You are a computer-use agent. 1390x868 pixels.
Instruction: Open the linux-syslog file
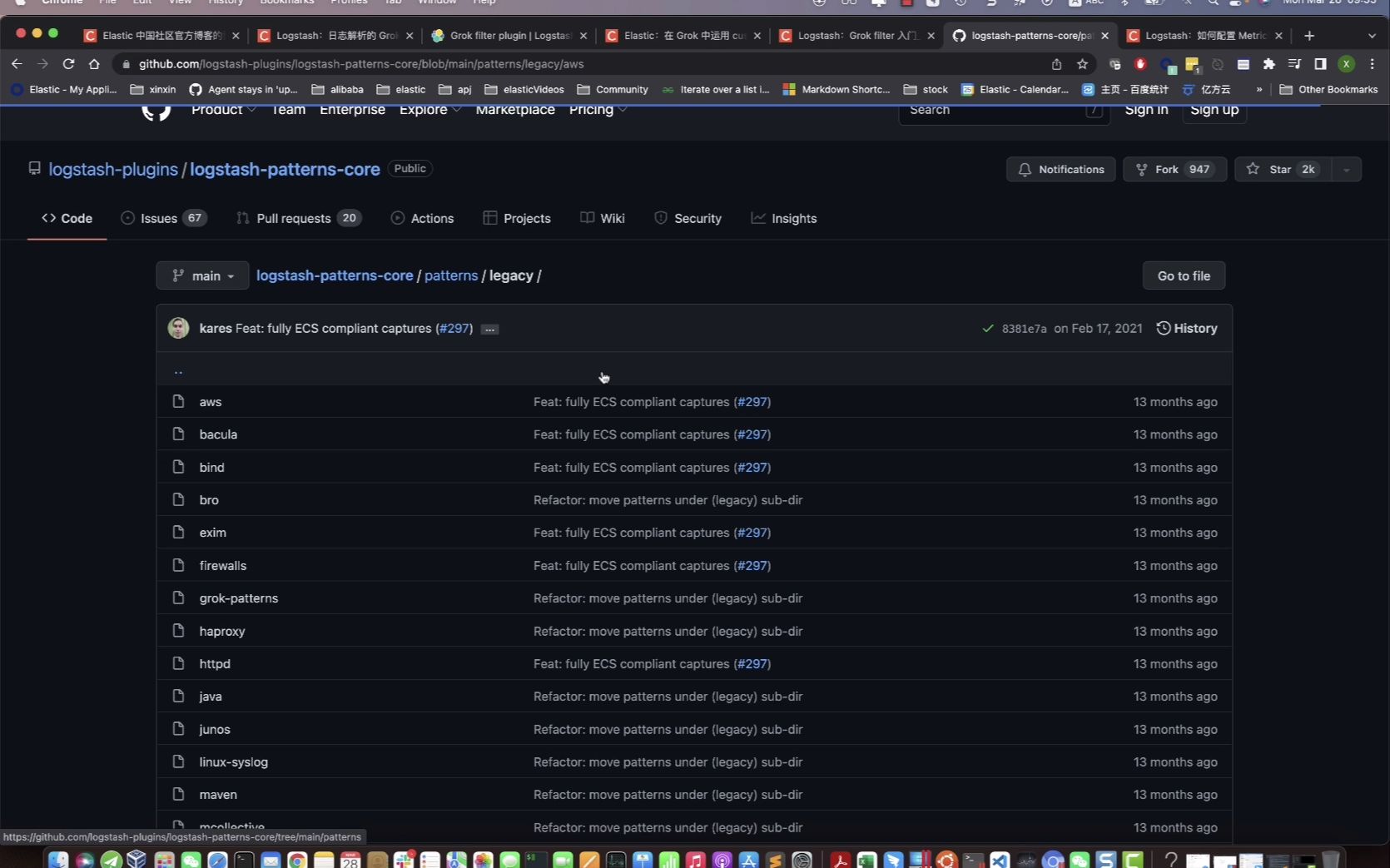click(234, 762)
